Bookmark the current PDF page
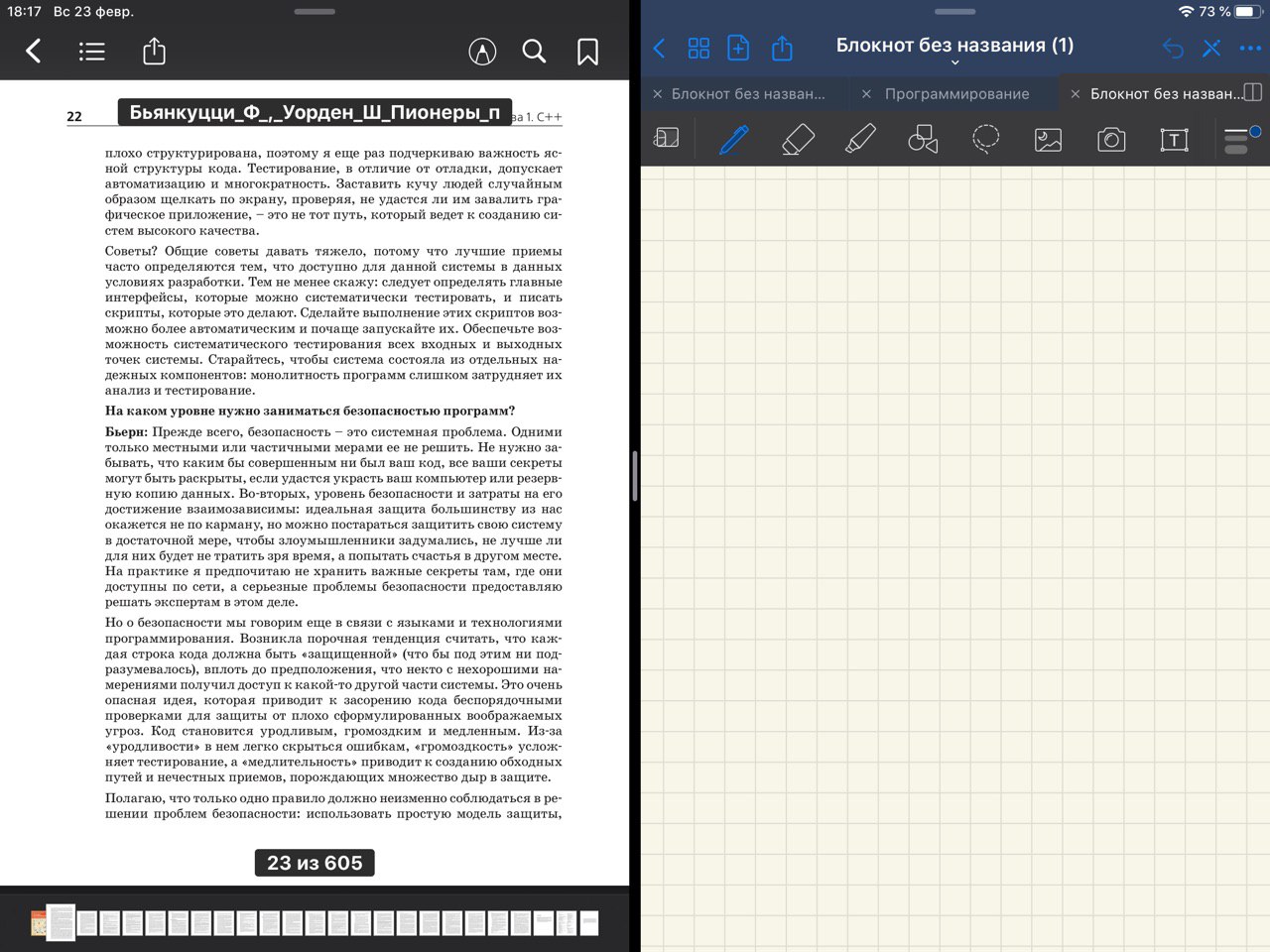The height and width of the screenshot is (952, 1270). [587, 52]
